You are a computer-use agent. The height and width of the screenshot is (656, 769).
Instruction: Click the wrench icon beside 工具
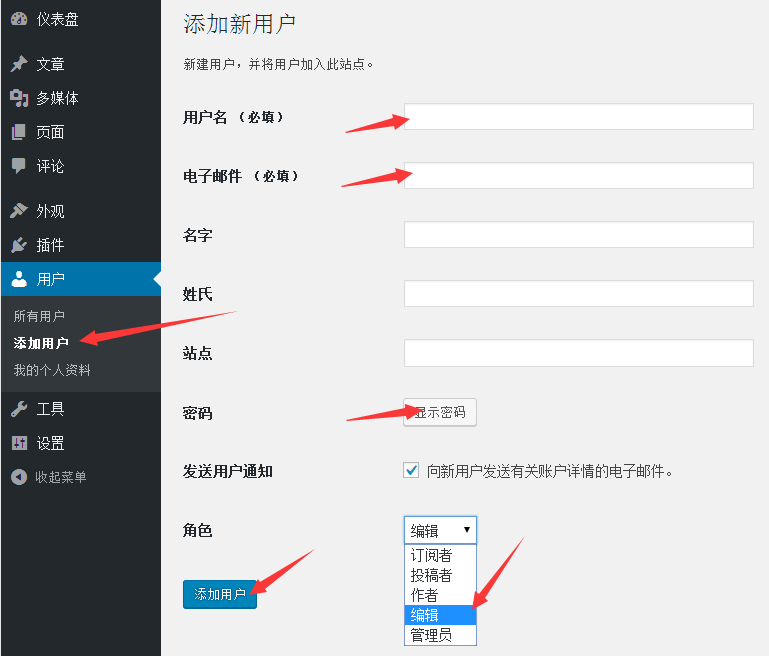click(x=19, y=409)
